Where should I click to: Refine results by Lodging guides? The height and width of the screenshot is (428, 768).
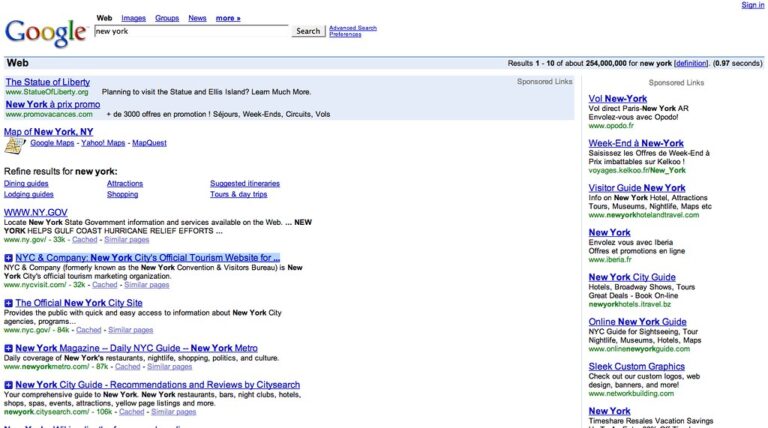[x=28, y=194]
